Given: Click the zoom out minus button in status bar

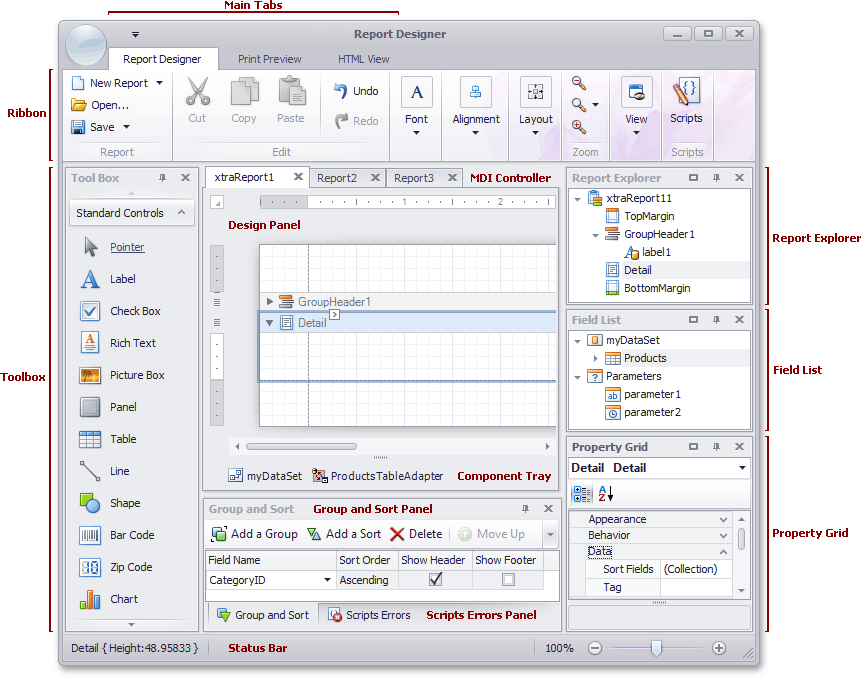Looking at the screenshot, I should click(595, 648).
